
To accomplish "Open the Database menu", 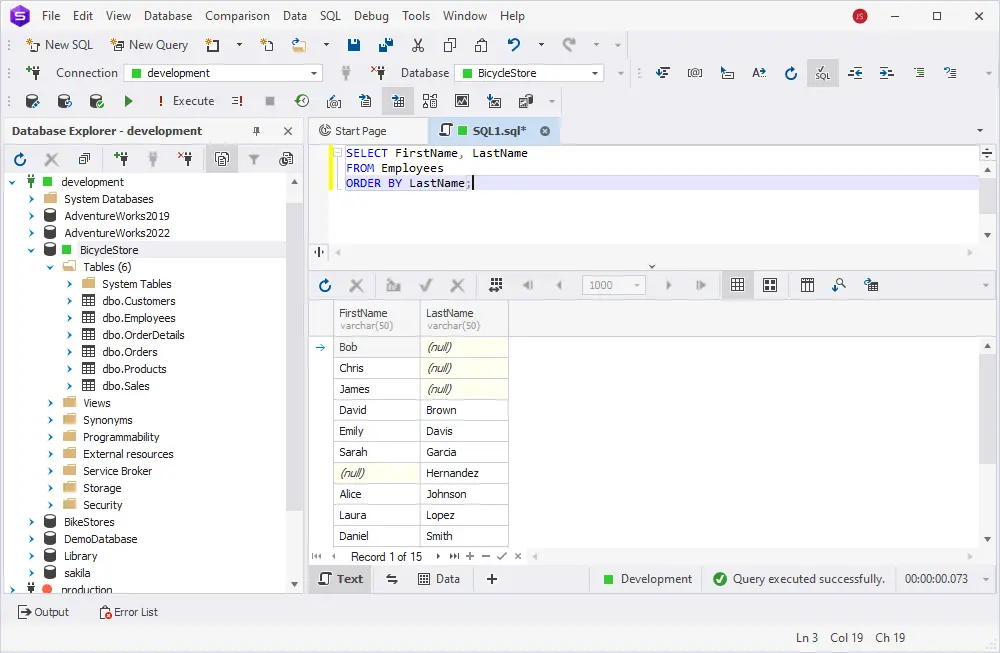I will pyautogui.click(x=168, y=16).
